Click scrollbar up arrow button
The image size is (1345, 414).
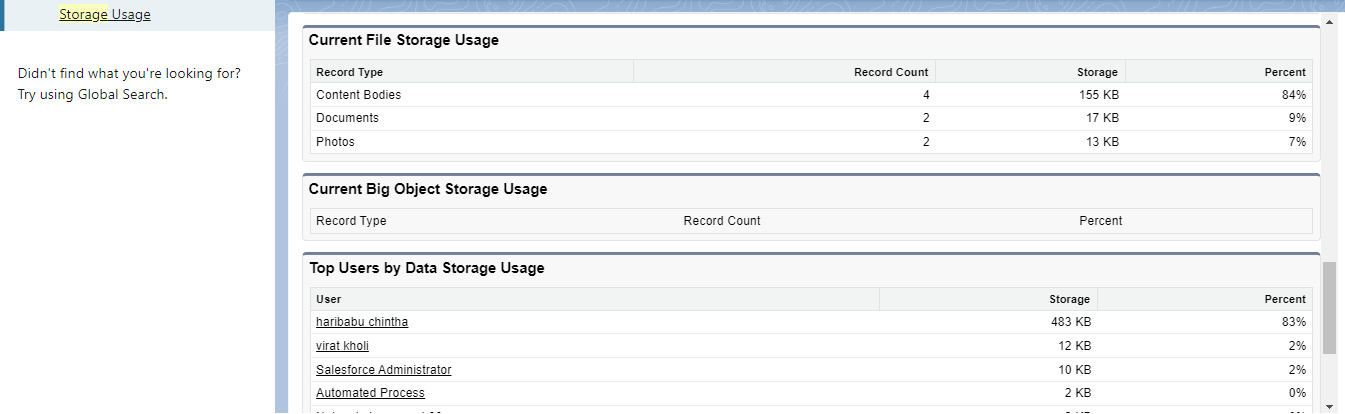click(x=1329, y=21)
